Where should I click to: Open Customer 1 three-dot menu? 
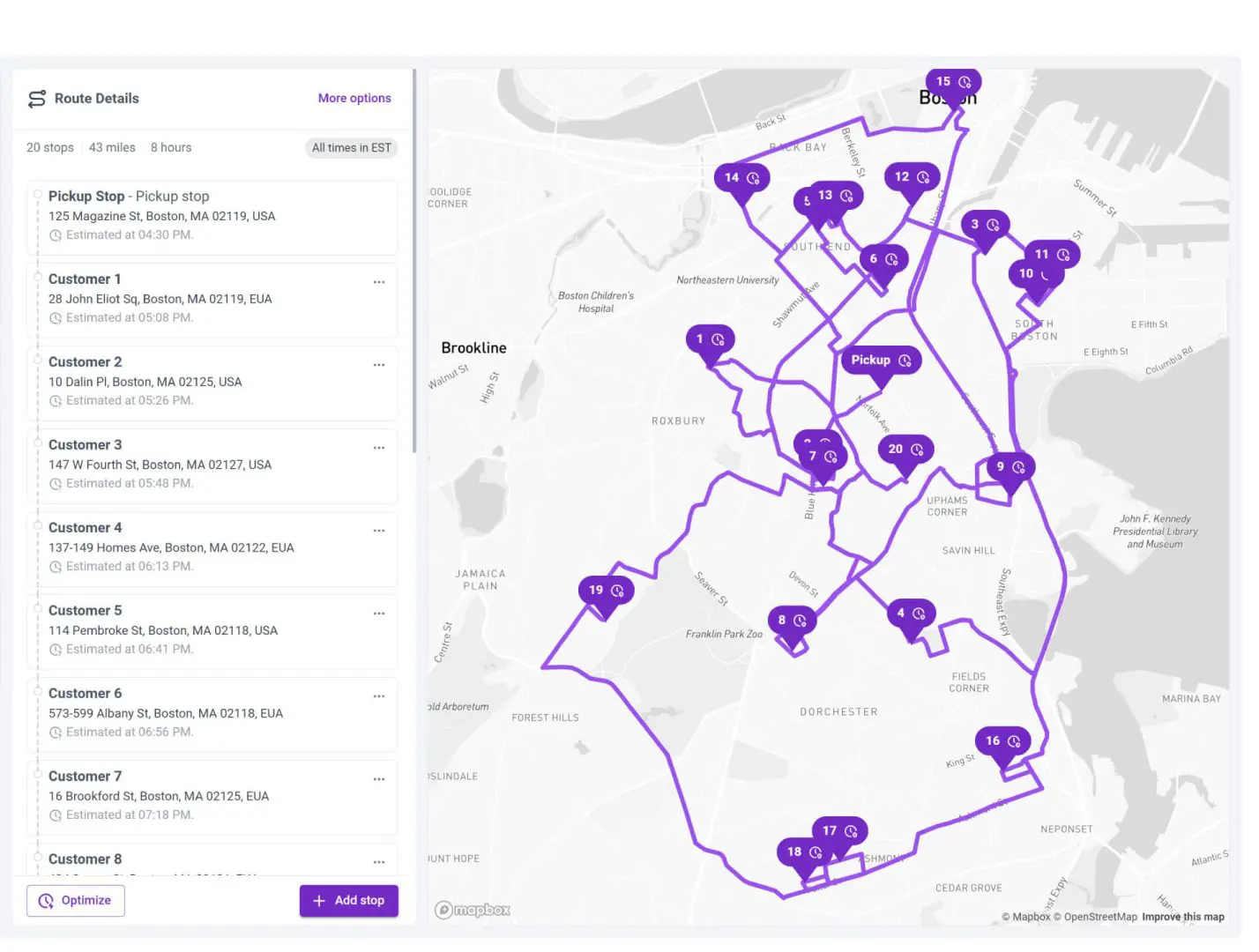tap(379, 282)
